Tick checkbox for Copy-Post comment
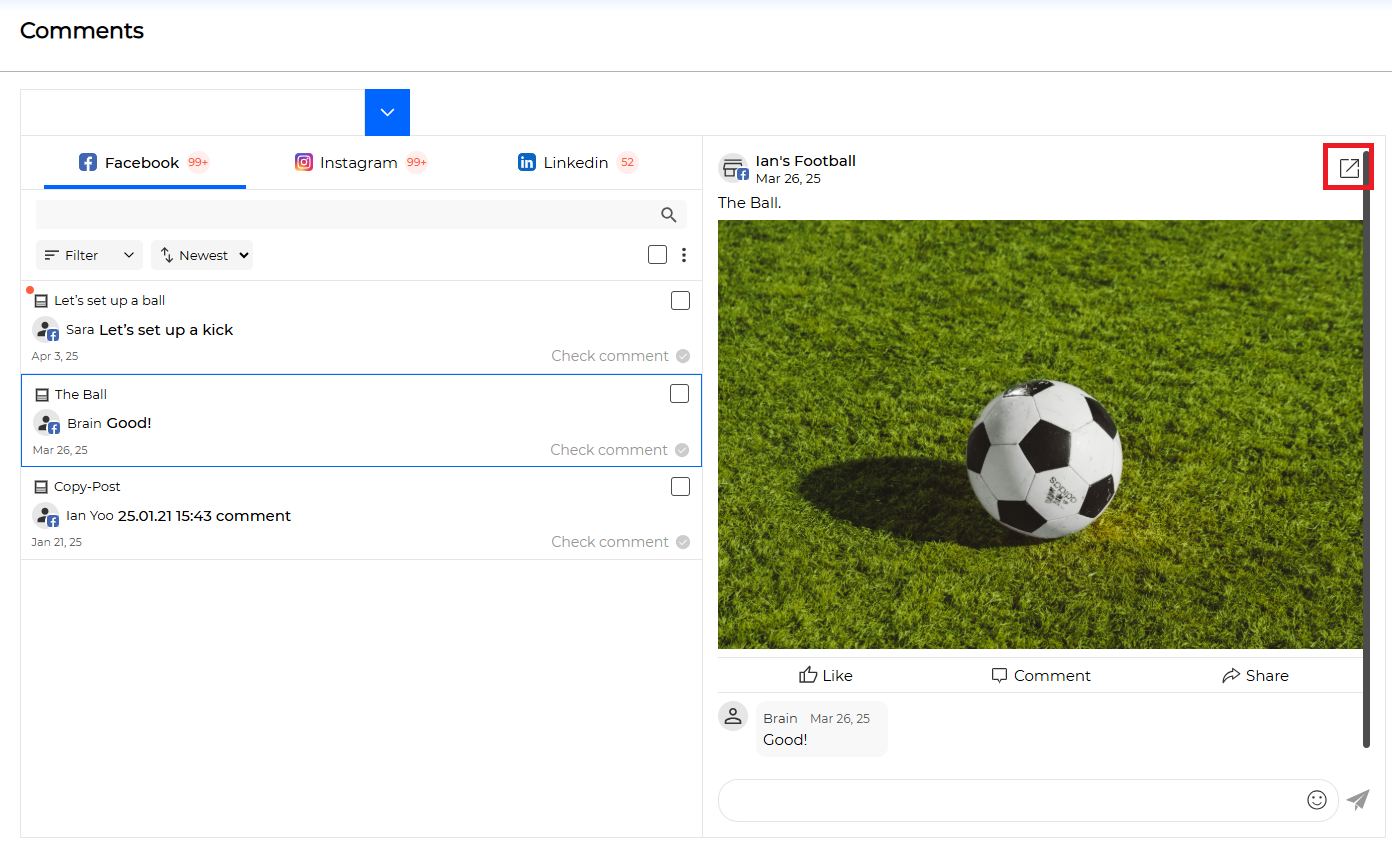The height and width of the screenshot is (856, 1392). pos(680,487)
